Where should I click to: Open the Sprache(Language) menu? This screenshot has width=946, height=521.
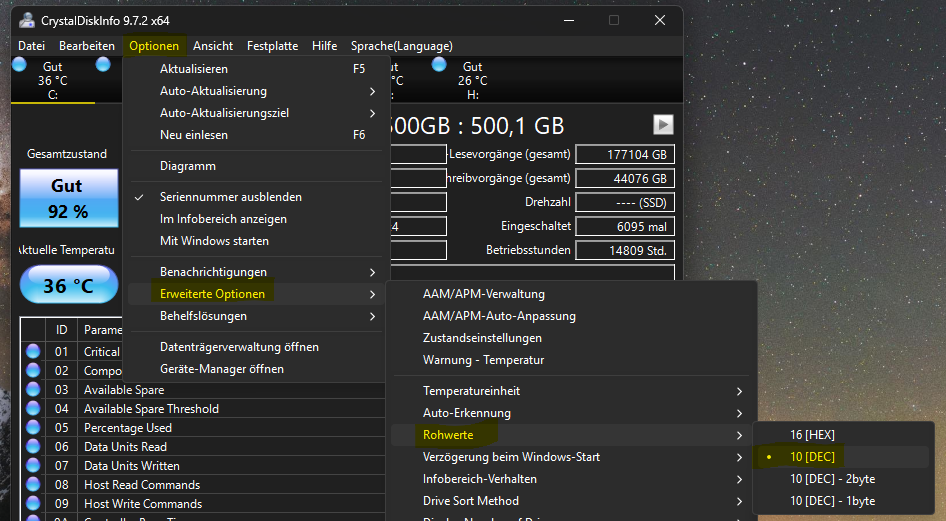[x=402, y=46]
